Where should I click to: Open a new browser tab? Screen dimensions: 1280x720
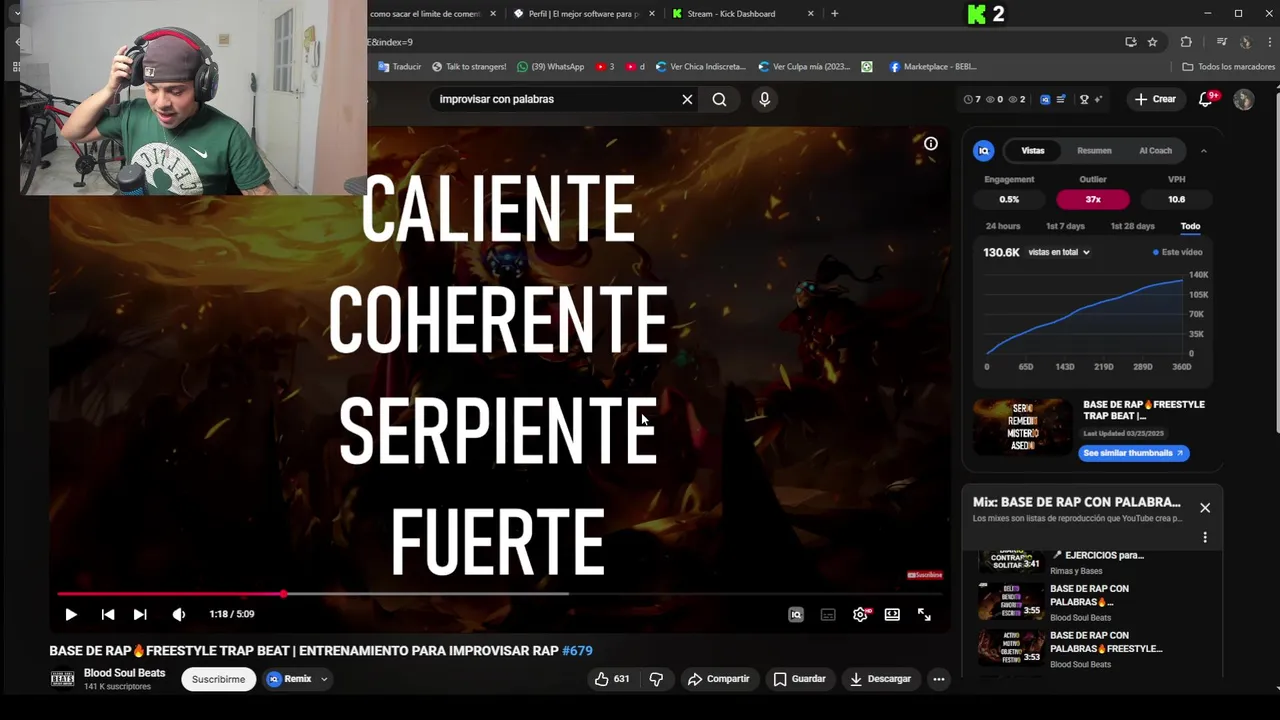coord(835,14)
